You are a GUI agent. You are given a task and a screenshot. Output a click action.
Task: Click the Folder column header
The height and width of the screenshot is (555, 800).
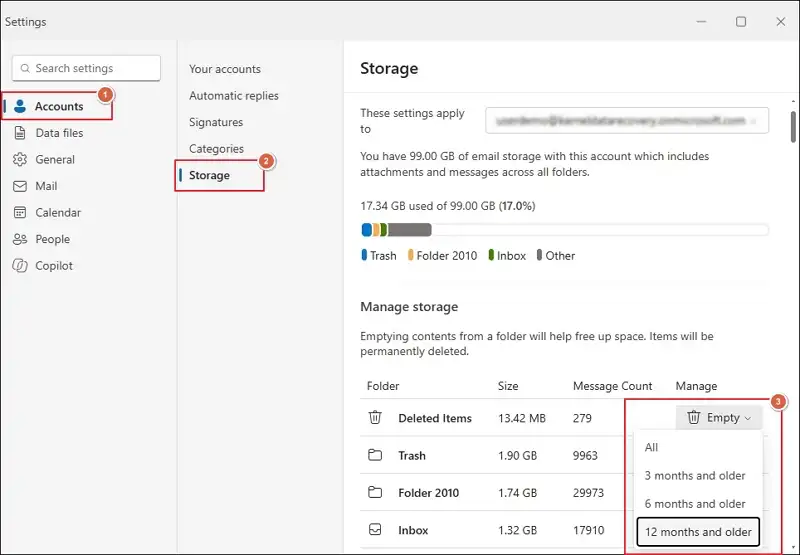383,386
